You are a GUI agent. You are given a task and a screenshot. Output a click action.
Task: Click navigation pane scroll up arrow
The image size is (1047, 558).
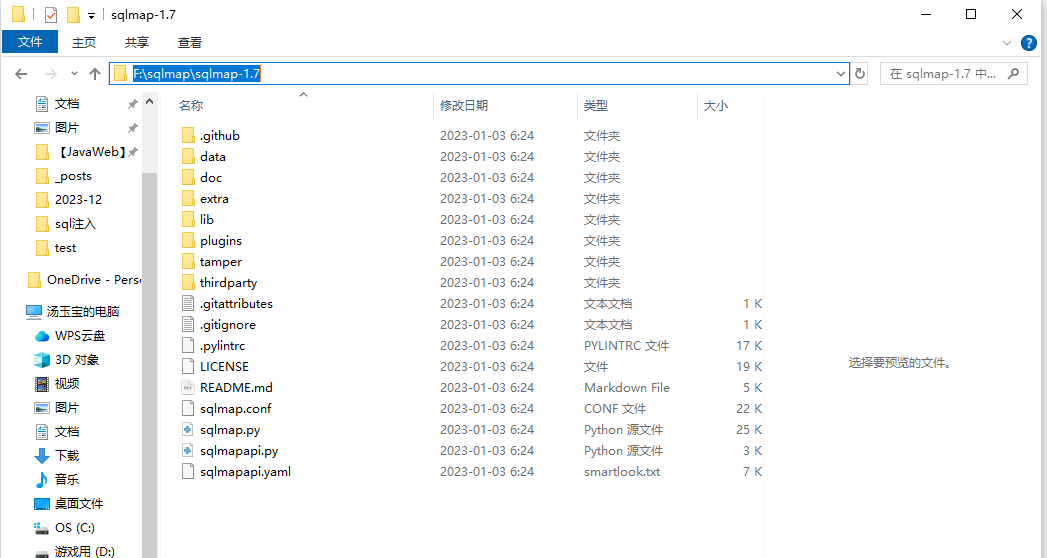coord(150,101)
